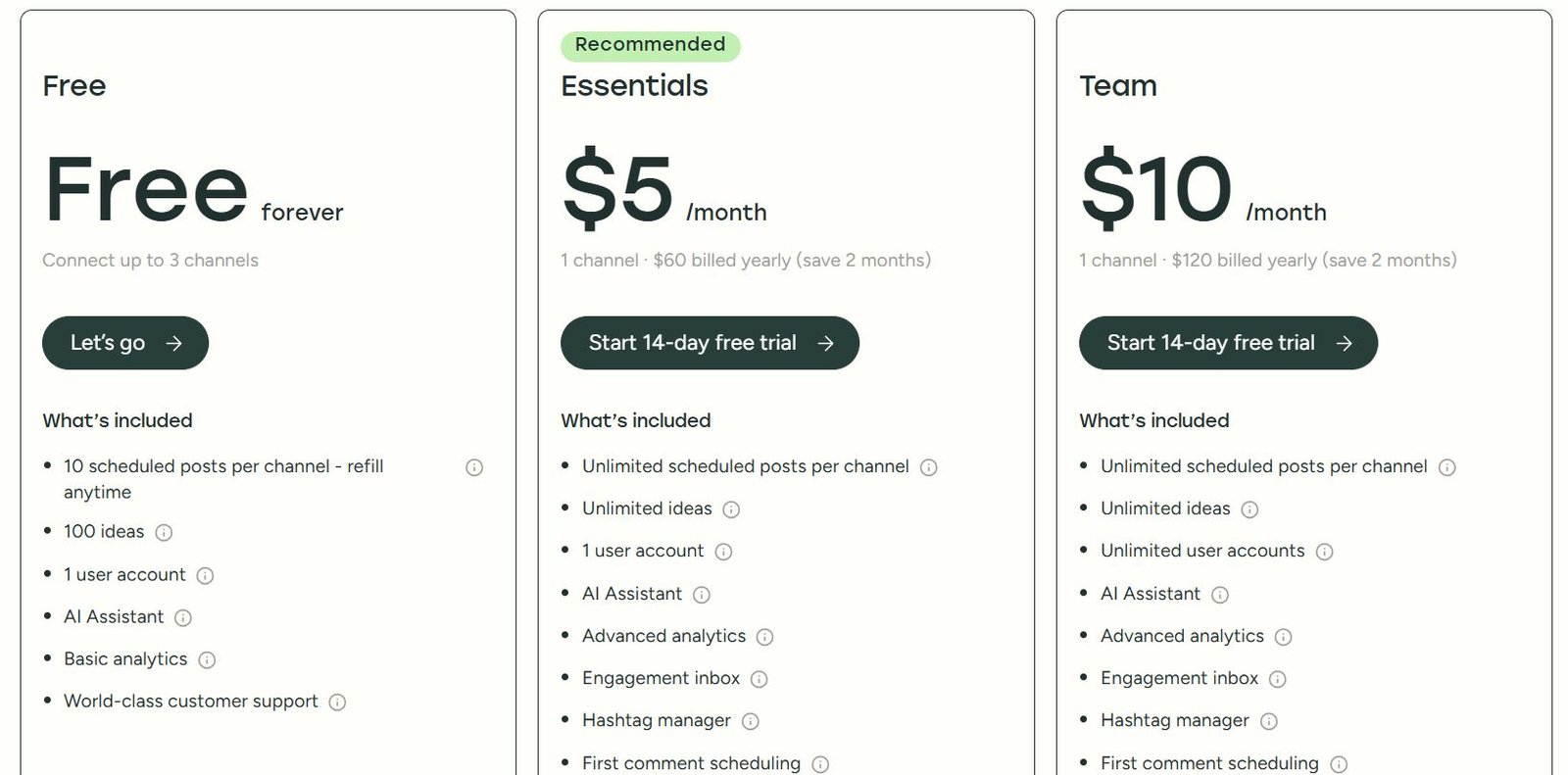Image resolution: width=1568 pixels, height=775 pixels.
Task: Click info icon for Team Engagement inbox
Action: coord(1277,679)
